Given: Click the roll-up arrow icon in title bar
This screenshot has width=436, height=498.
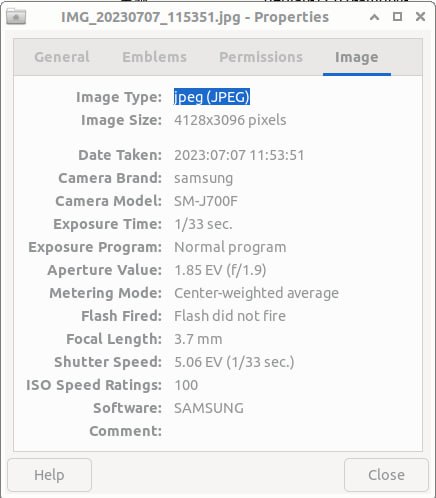Looking at the screenshot, I should click(374, 17).
